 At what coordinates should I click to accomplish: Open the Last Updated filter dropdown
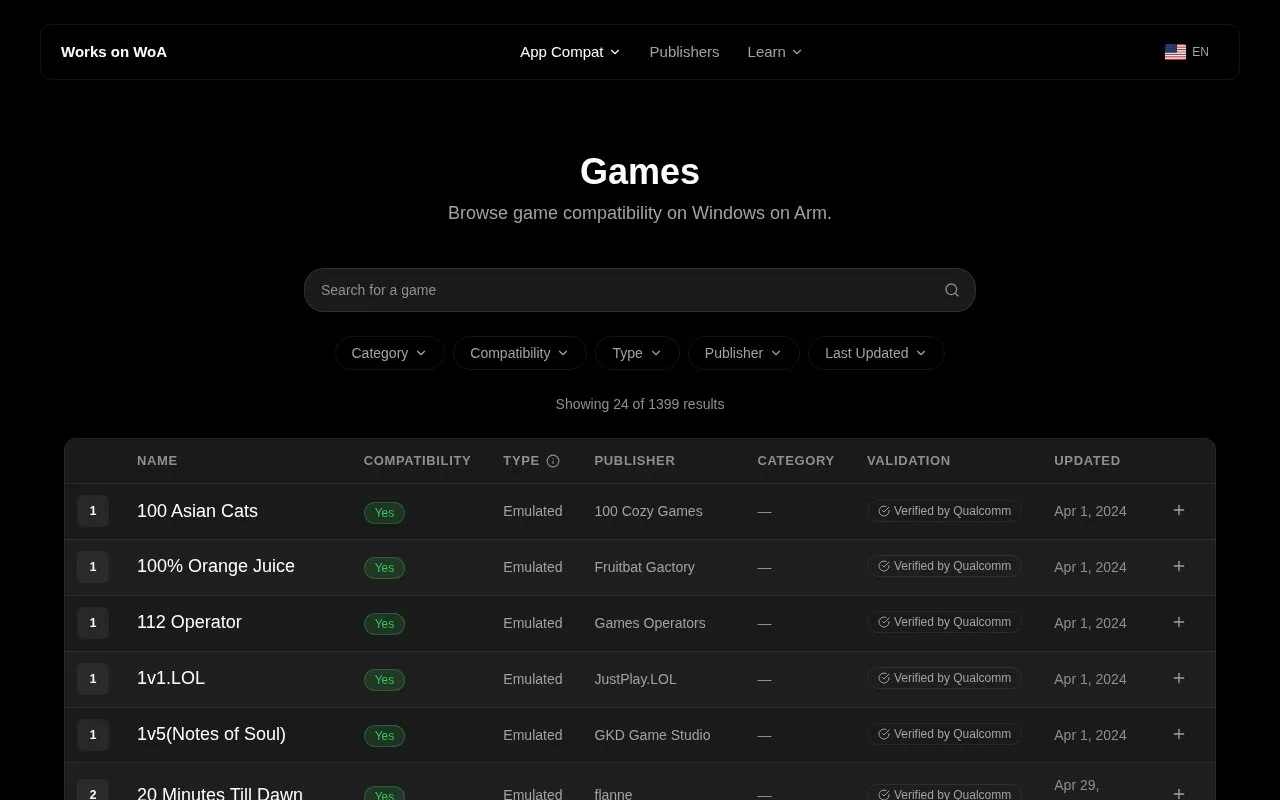click(876, 353)
